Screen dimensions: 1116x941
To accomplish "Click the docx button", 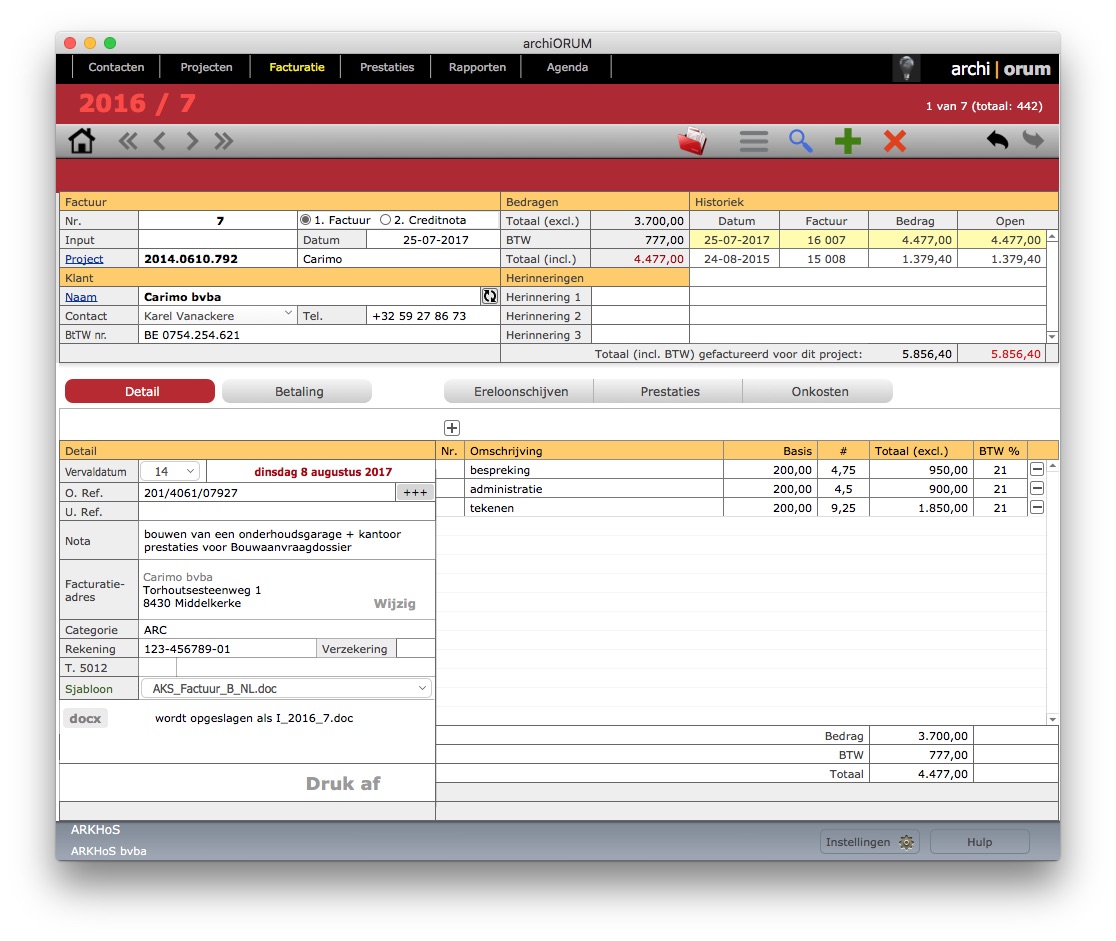I will pos(85,718).
